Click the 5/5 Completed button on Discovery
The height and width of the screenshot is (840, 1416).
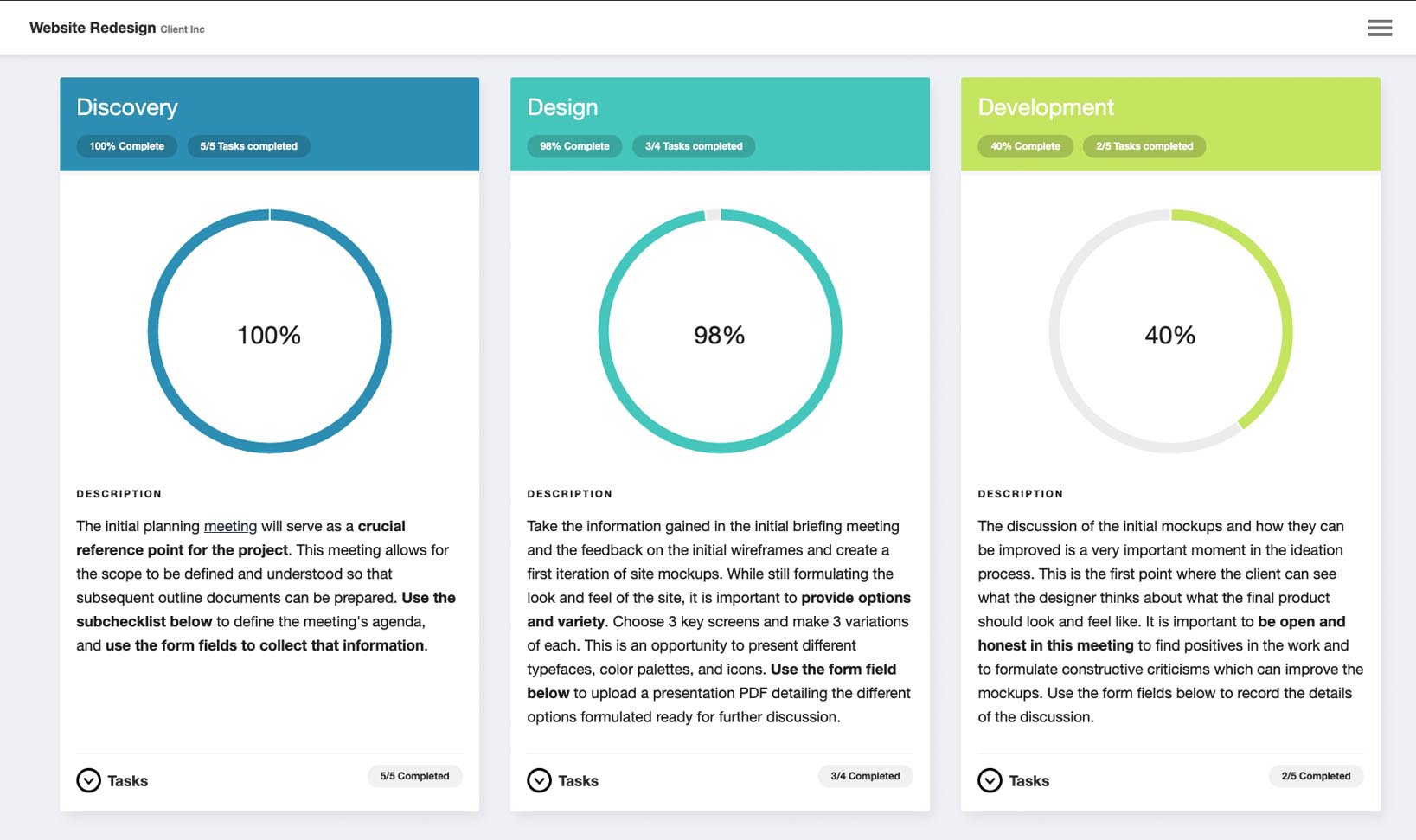pyautogui.click(x=415, y=776)
